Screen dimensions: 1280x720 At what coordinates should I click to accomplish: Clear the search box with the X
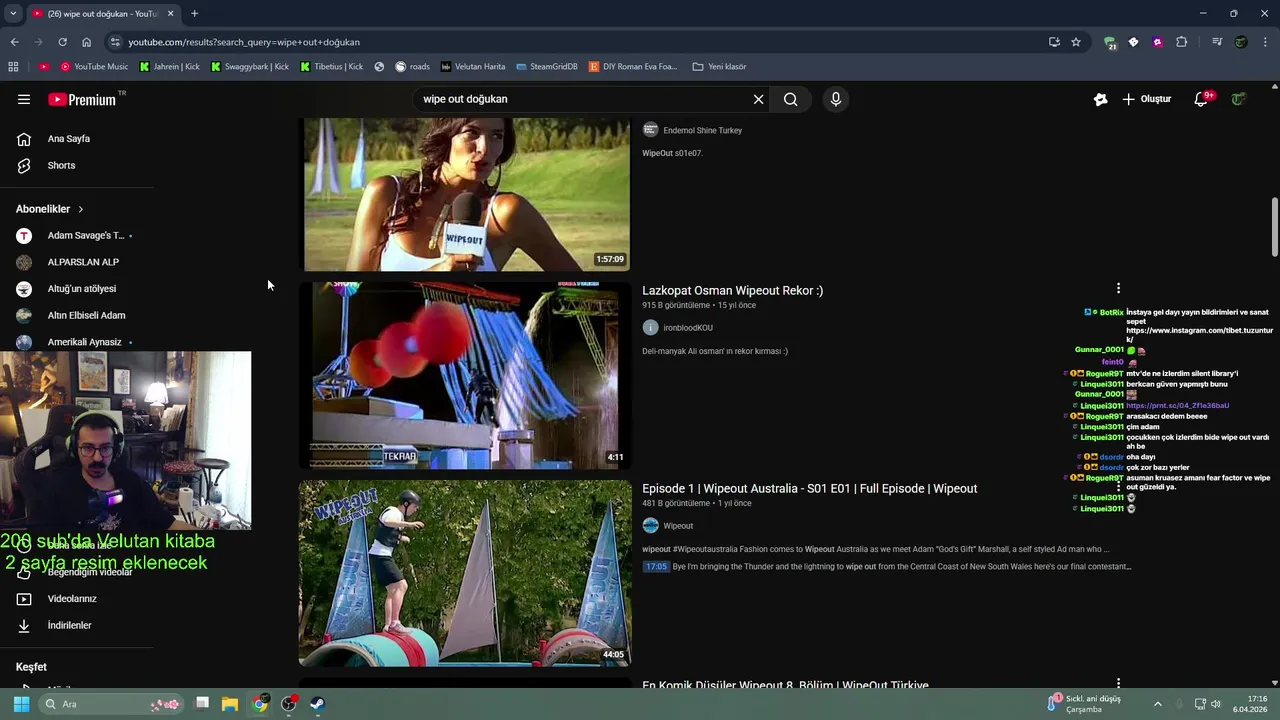pos(758,99)
